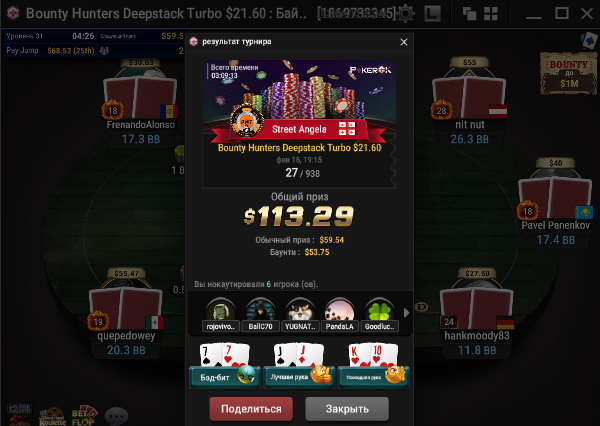The width and height of the screenshot is (600, 426).
Task: Click the Поделиться share button
Action: click(251, 409)
